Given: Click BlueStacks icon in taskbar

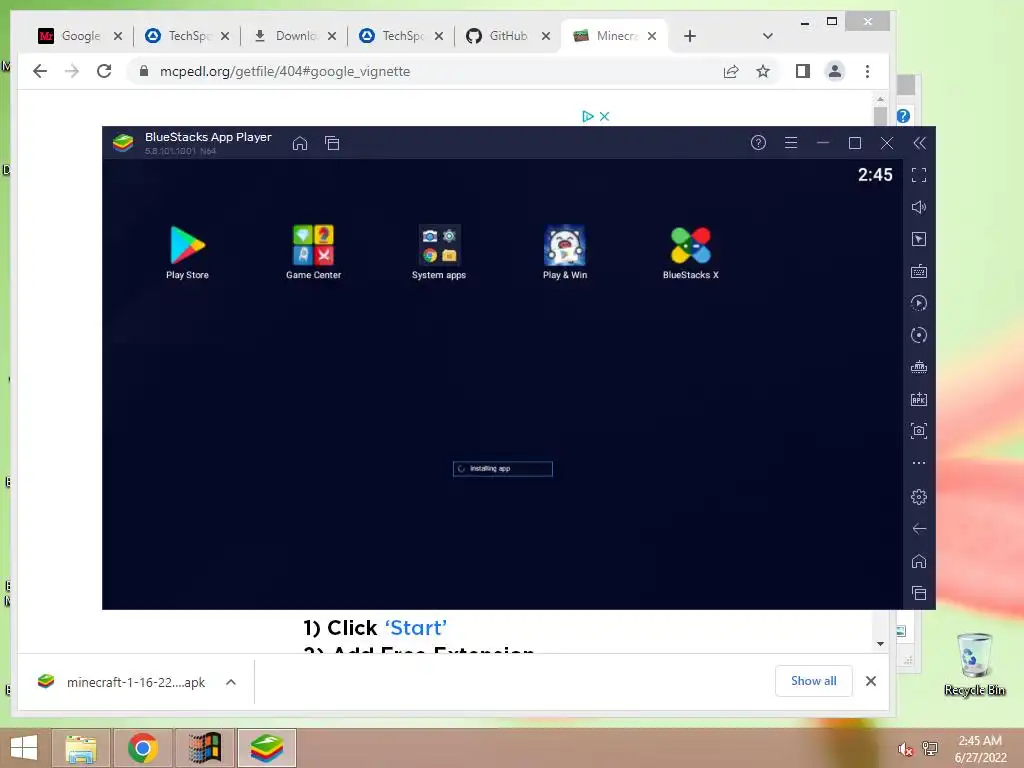Looking at the screenshot, I should click(x=266, y=748).
